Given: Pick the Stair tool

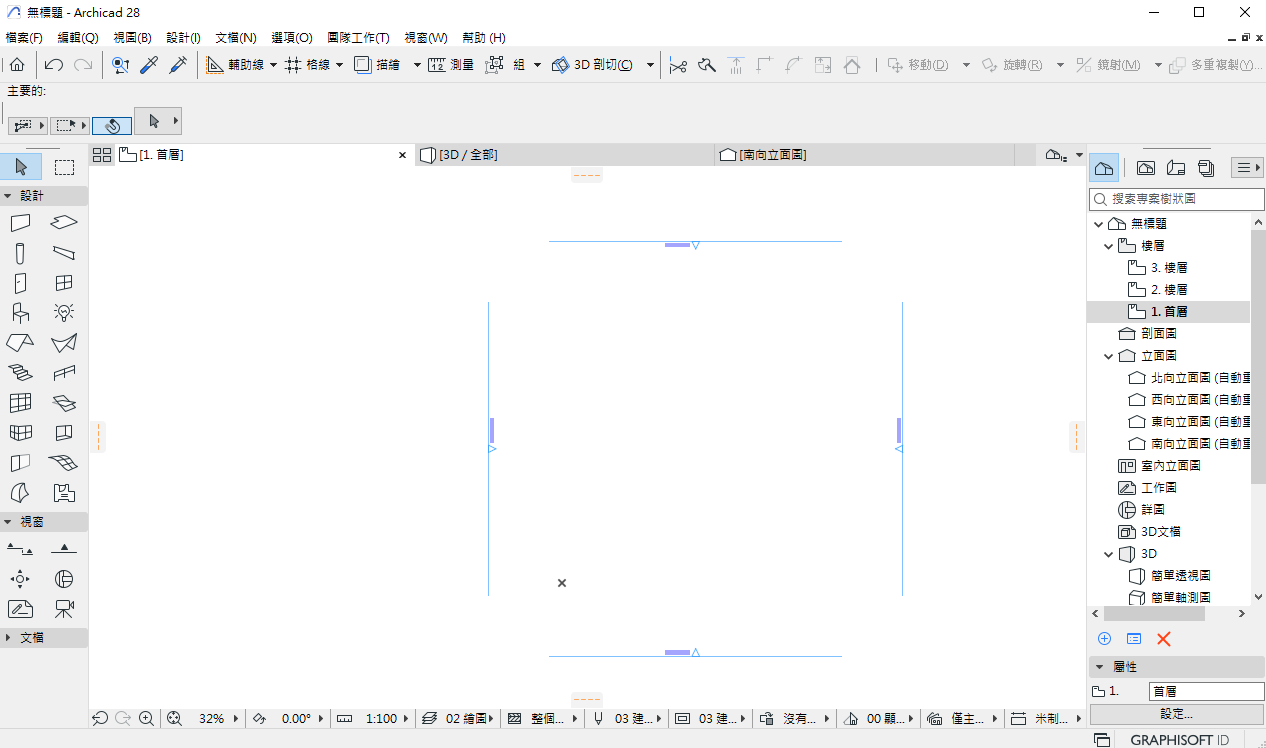Looking at the screenshot, I should [x=20, y=373].
